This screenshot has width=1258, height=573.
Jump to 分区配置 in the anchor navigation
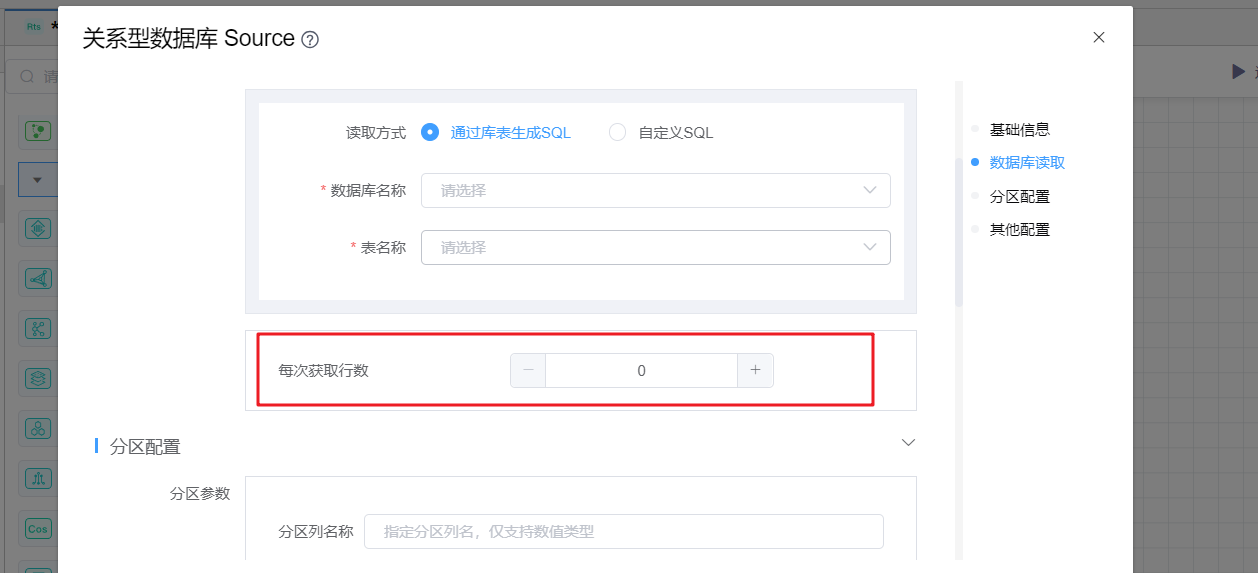point(1019,196)
